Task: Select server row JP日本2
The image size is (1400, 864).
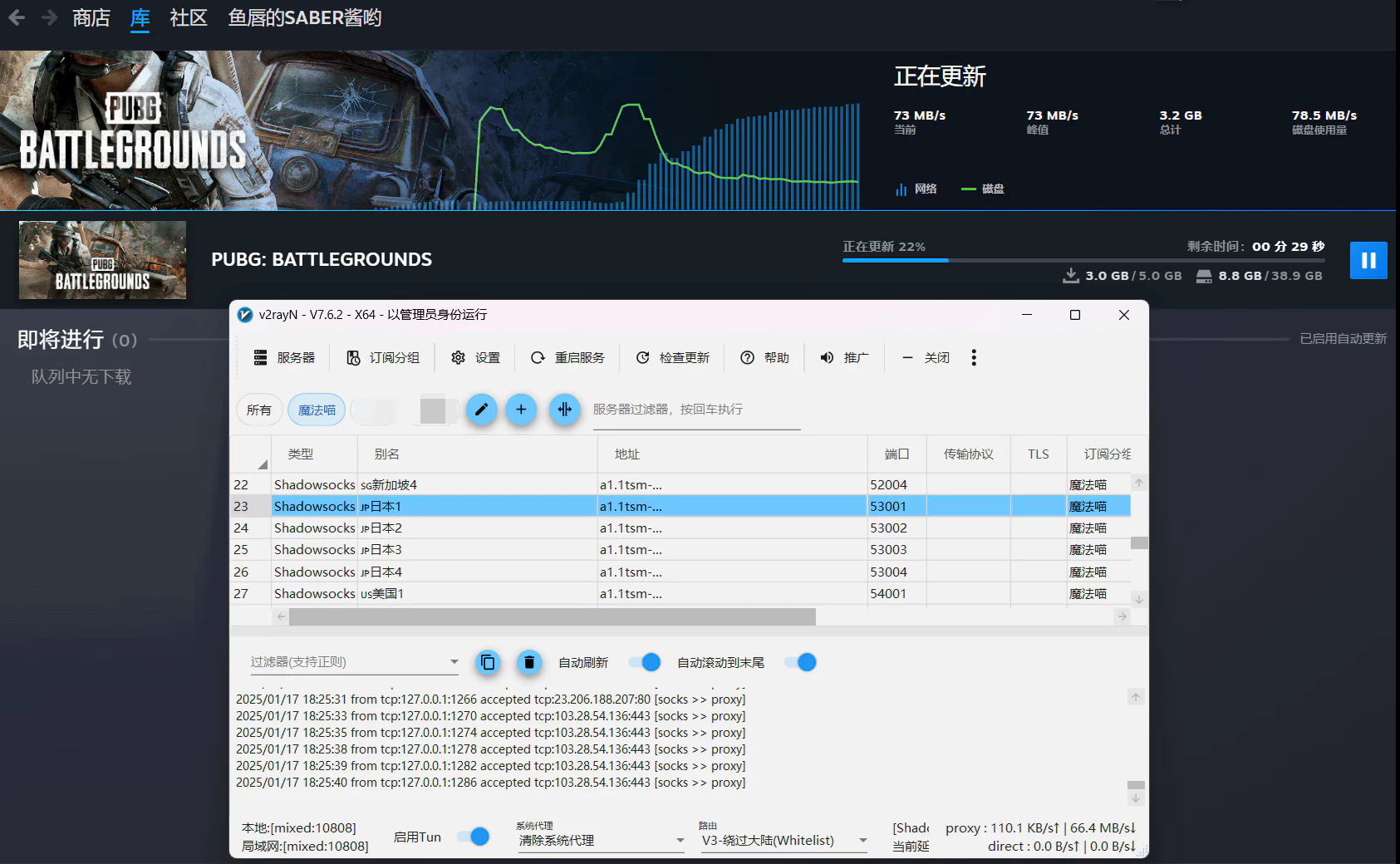Action: tap(680, 528)
